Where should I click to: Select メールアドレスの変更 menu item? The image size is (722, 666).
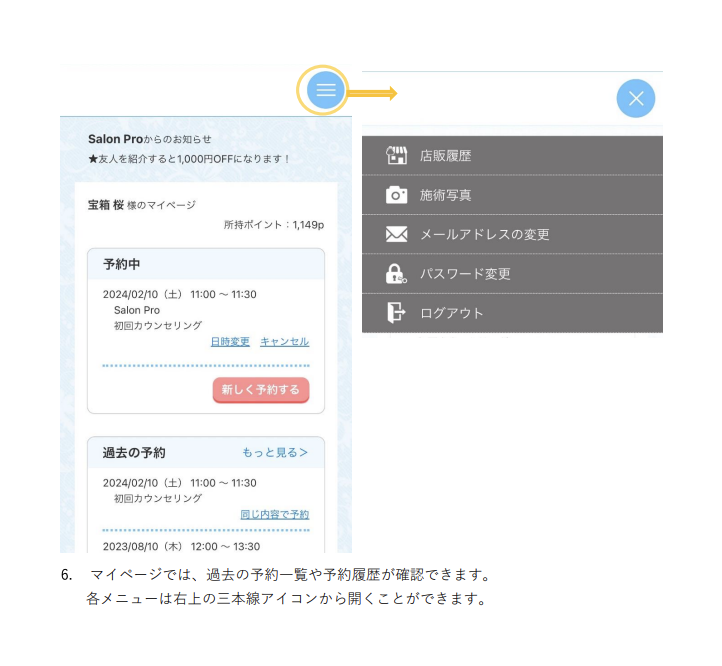[512, 234]
